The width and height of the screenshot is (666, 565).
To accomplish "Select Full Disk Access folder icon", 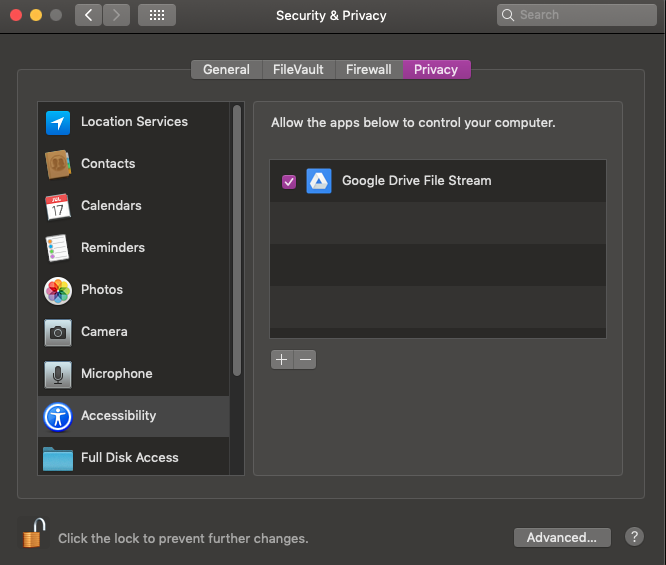I will point(58,458).
